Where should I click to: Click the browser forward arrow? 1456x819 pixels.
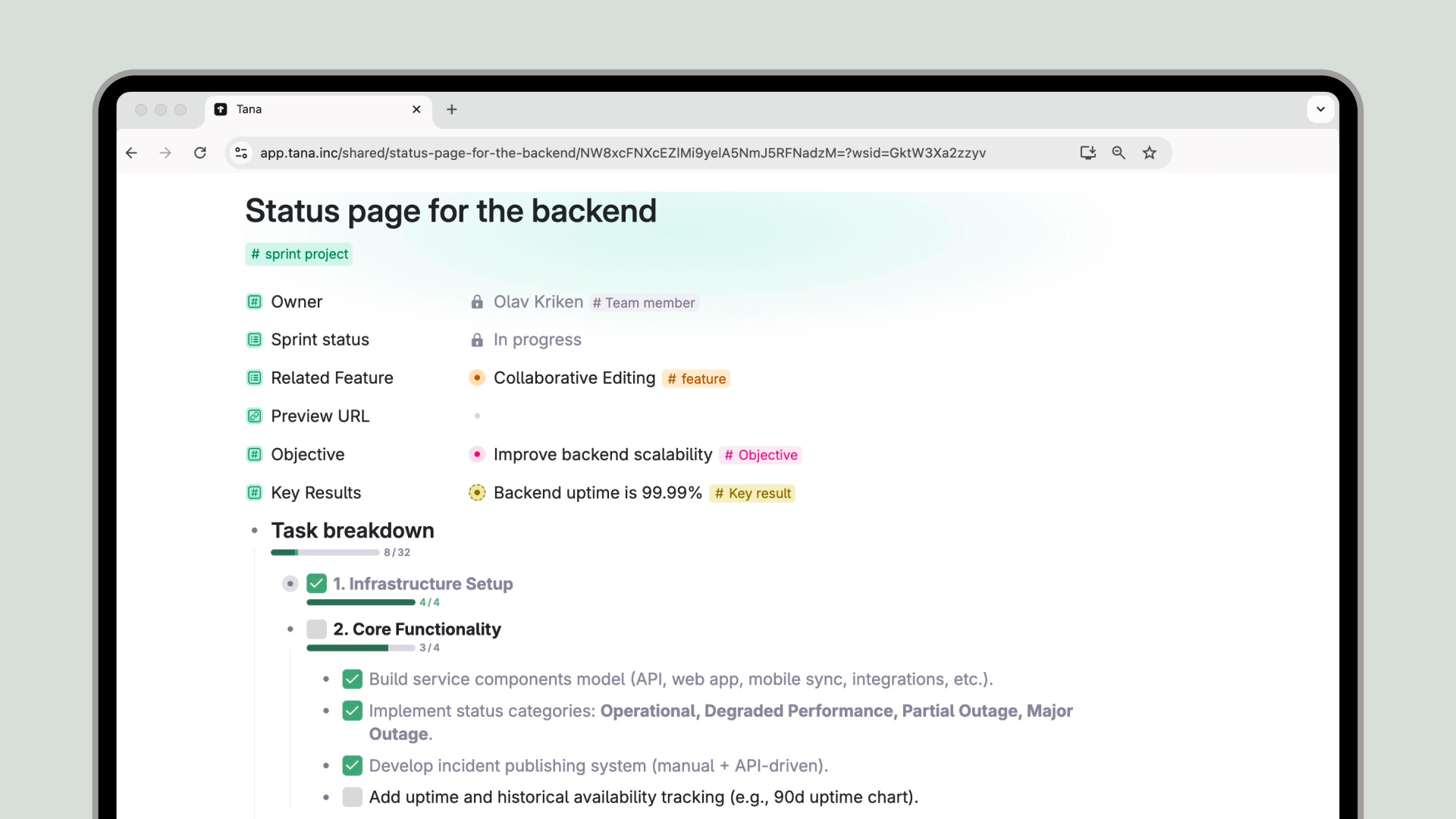click(165, 153)
